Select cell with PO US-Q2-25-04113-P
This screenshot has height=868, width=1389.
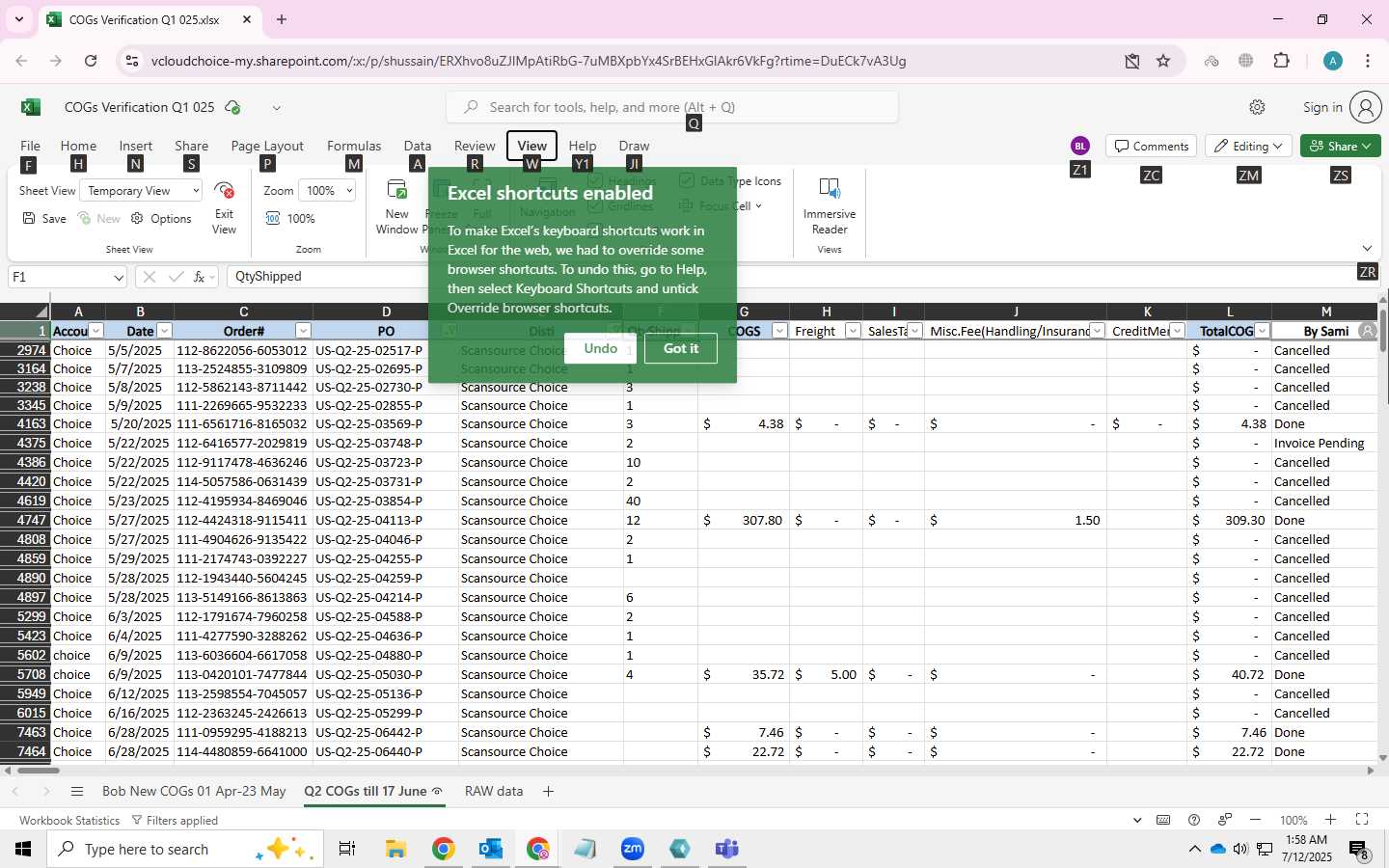click(386, 520)
